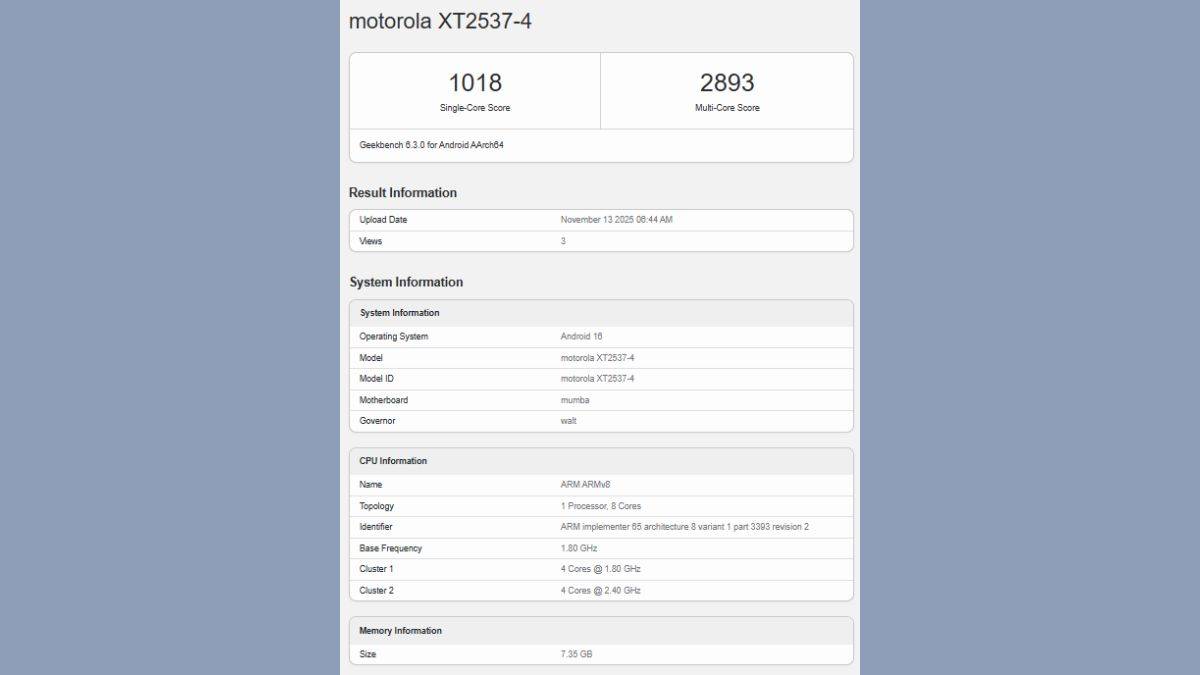
Task: Click the CPU Information table header
Action: [x=393, y=461]
